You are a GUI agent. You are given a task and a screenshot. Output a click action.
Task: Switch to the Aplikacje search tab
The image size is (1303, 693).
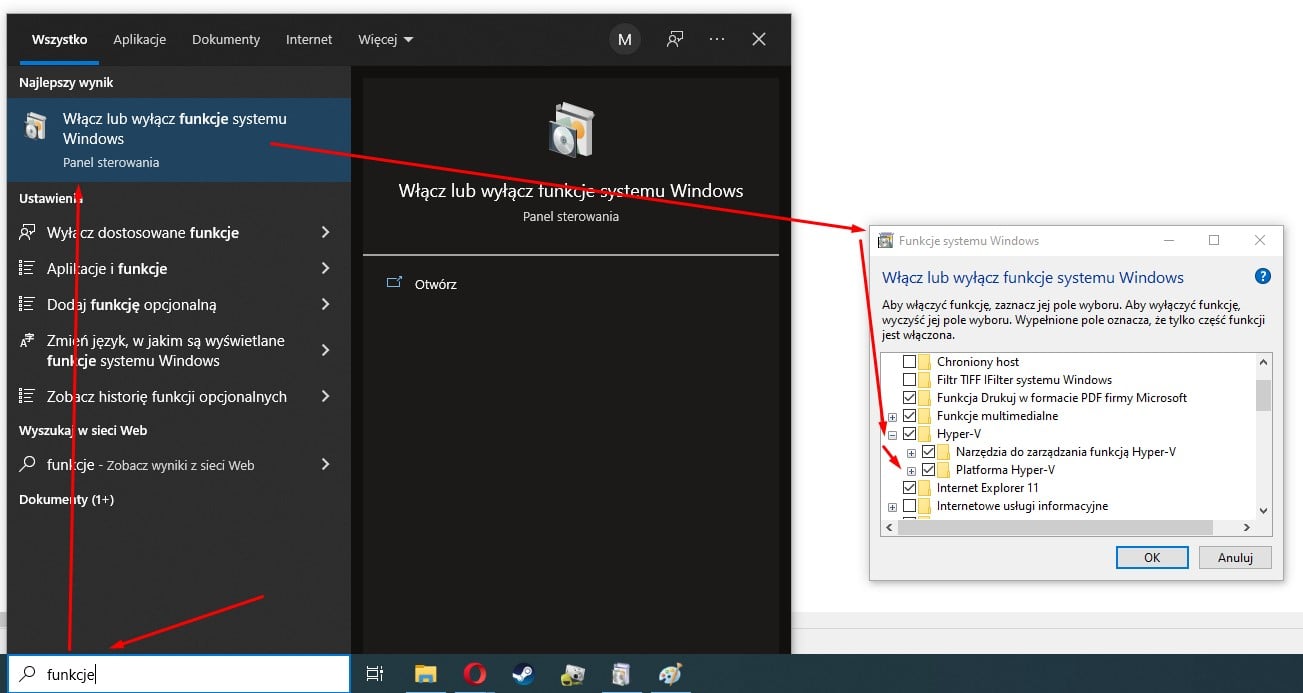139,40
